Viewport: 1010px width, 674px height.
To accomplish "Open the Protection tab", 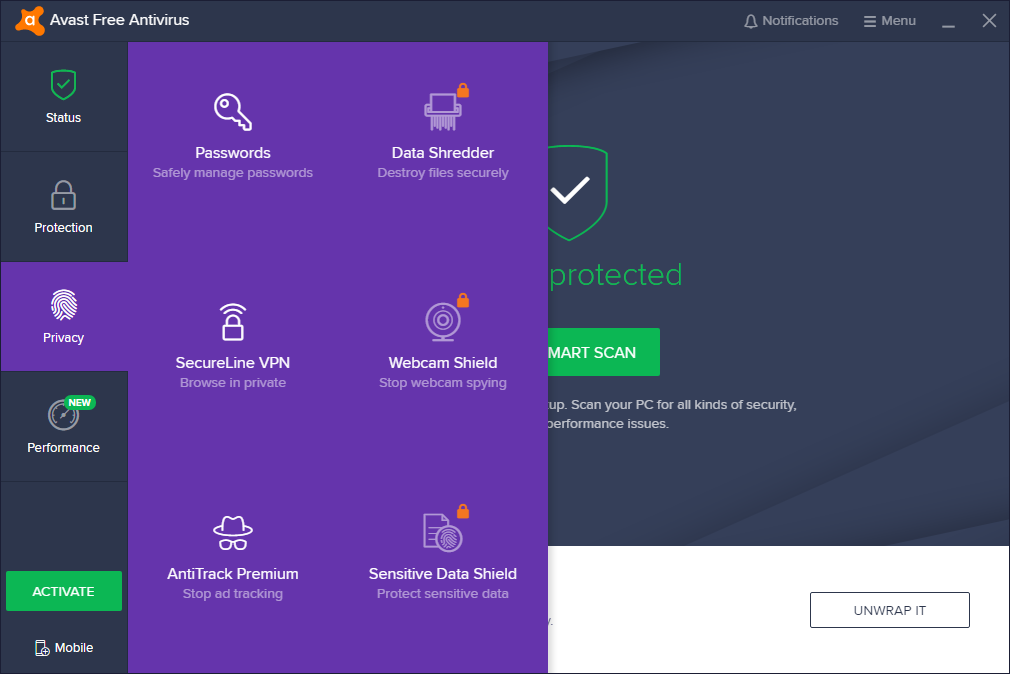I will point(64,207).
